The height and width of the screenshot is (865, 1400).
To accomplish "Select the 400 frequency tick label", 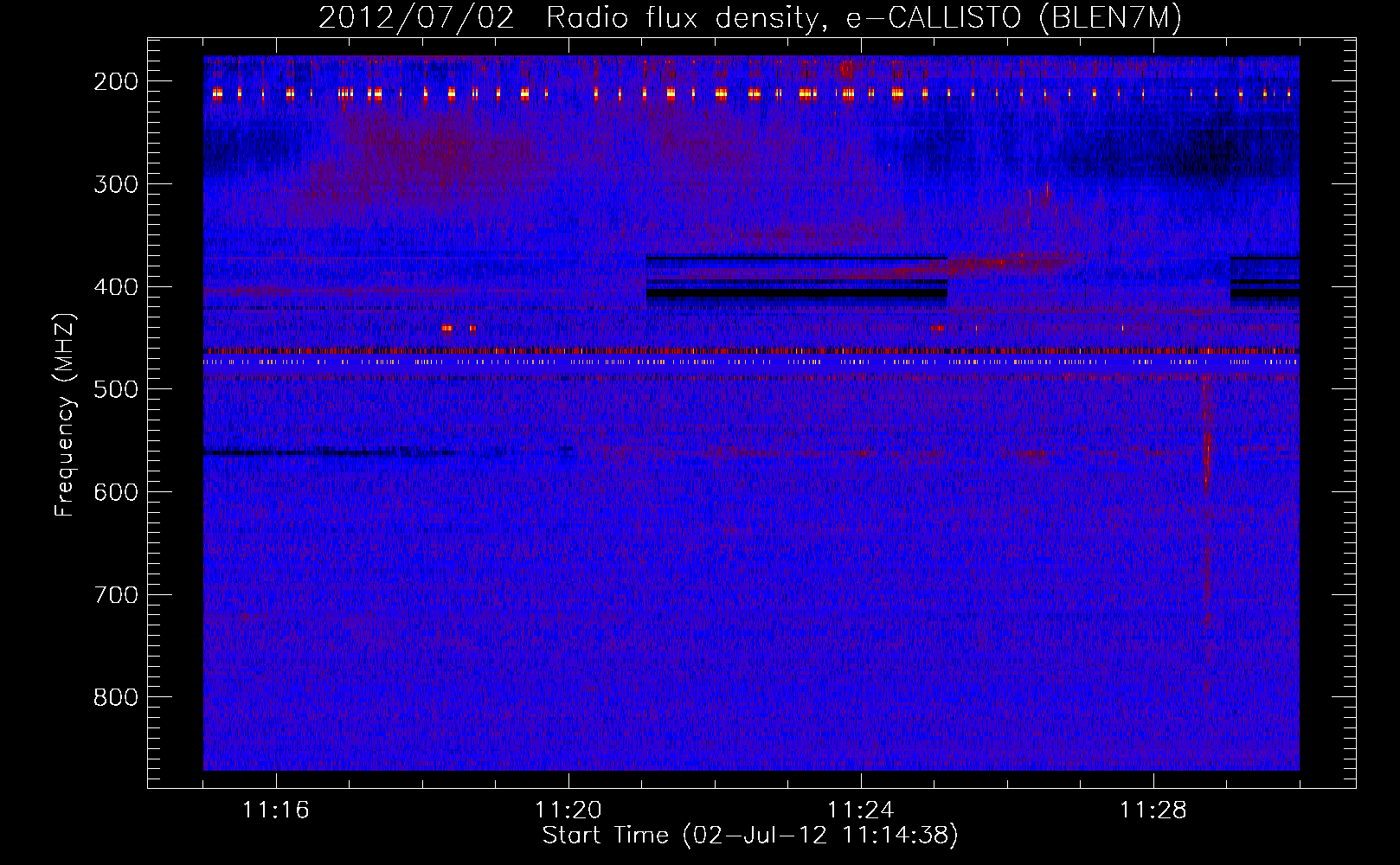I will pos(115,287).
